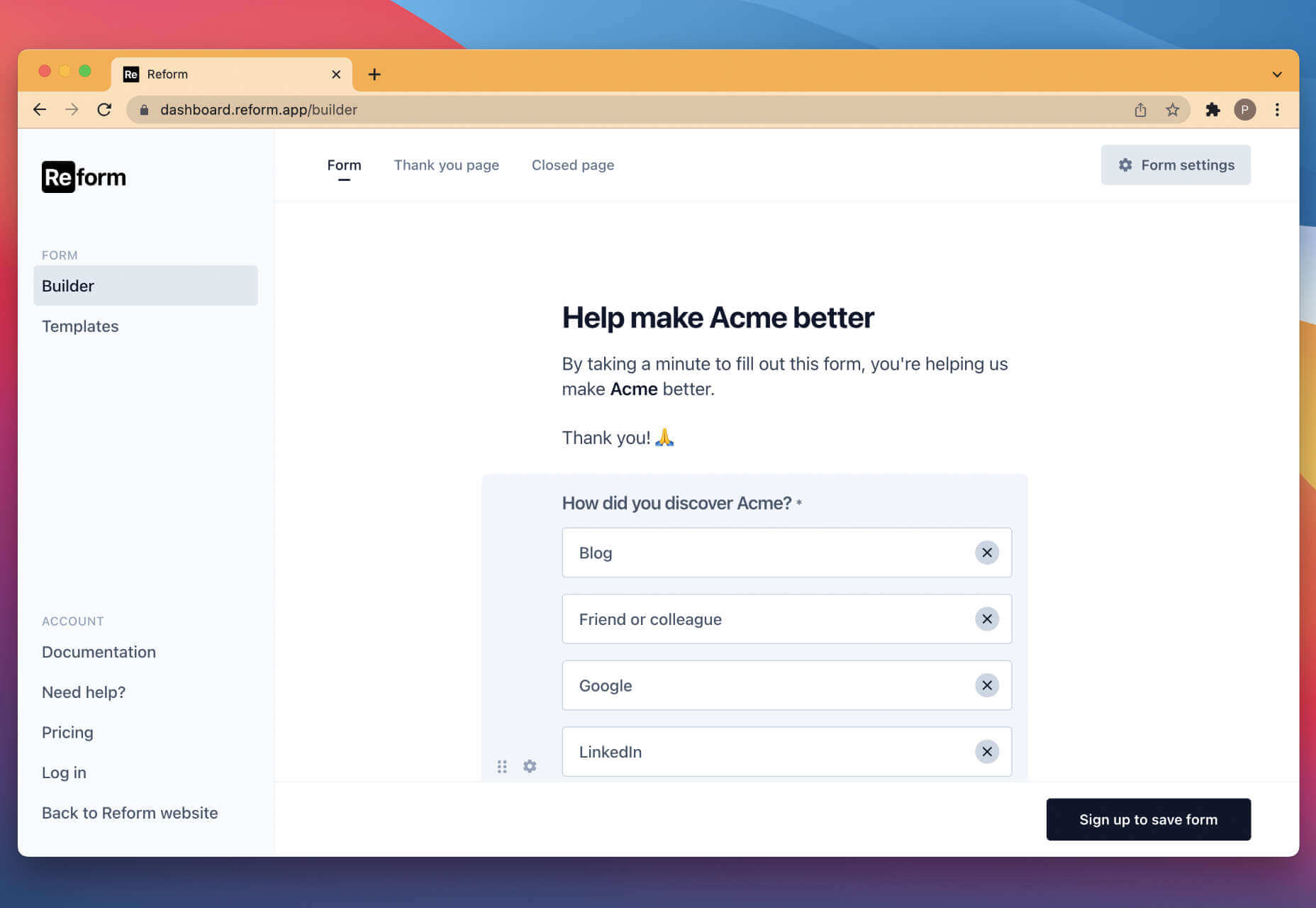This screenshot has width=1316, height=908.
Task: Open question block settings gear
Action: point(530,766)
